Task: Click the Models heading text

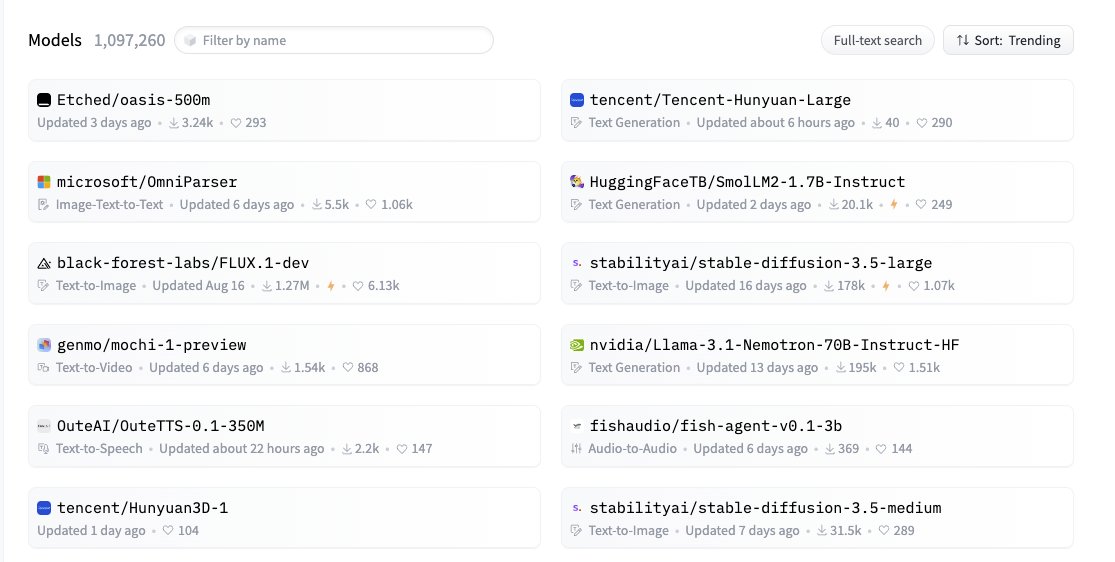Action: pos(55,41)
